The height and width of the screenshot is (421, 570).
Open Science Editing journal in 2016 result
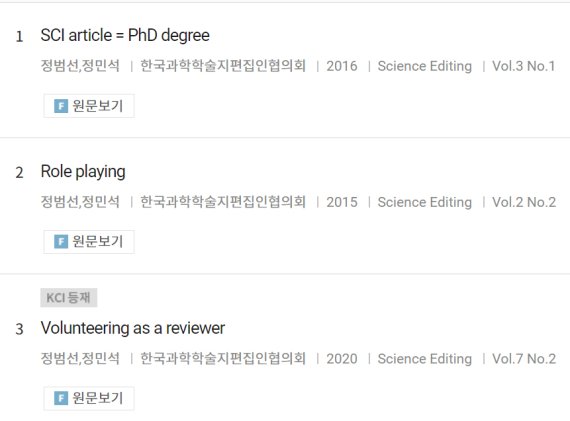425,66
